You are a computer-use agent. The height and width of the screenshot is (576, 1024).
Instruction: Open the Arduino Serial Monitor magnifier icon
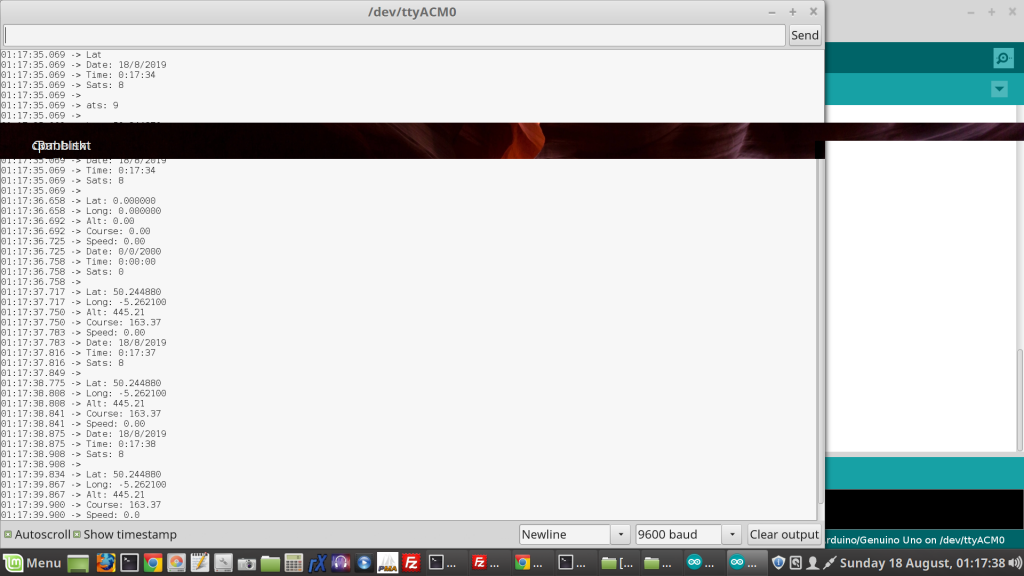[1003, 58]
